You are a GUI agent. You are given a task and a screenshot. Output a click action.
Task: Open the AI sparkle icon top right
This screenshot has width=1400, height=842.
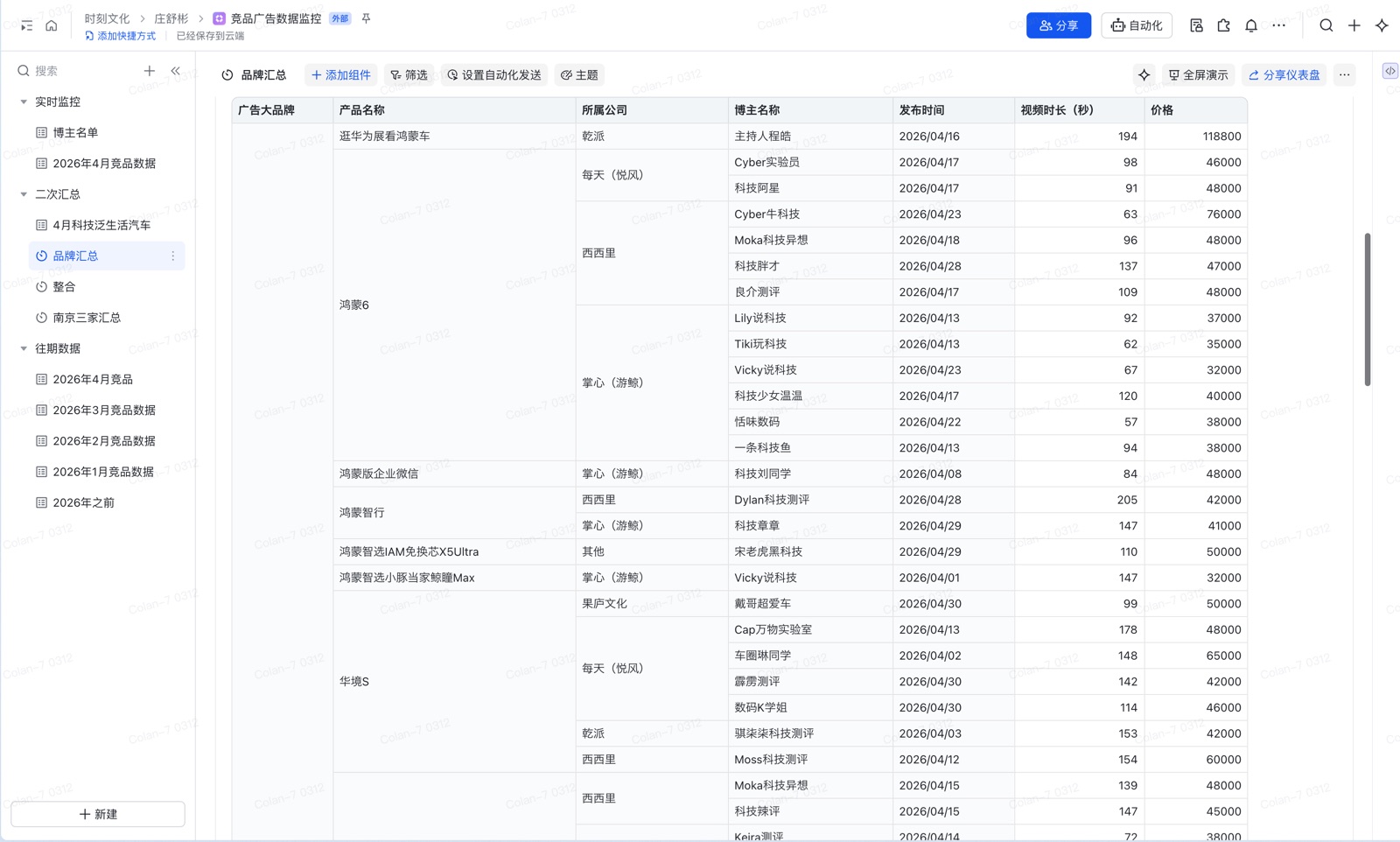point(1382,25)
